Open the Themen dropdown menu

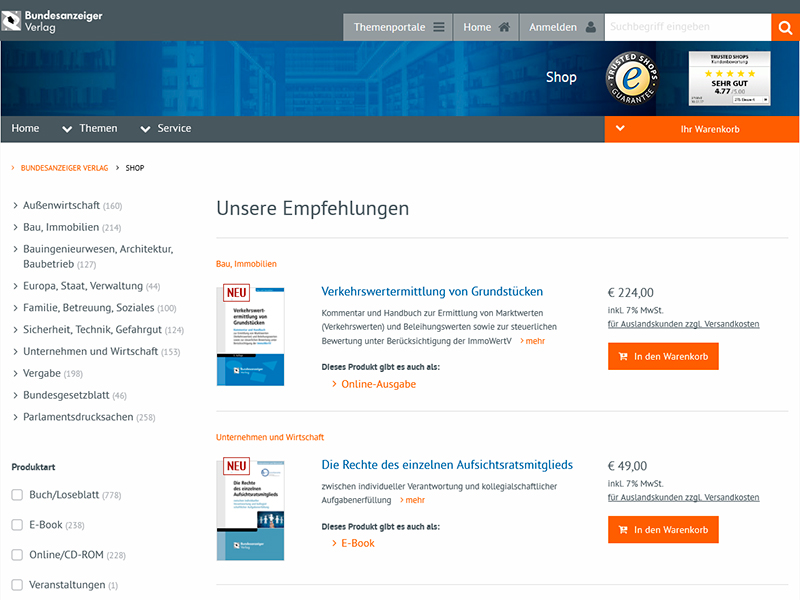(89, 129)
